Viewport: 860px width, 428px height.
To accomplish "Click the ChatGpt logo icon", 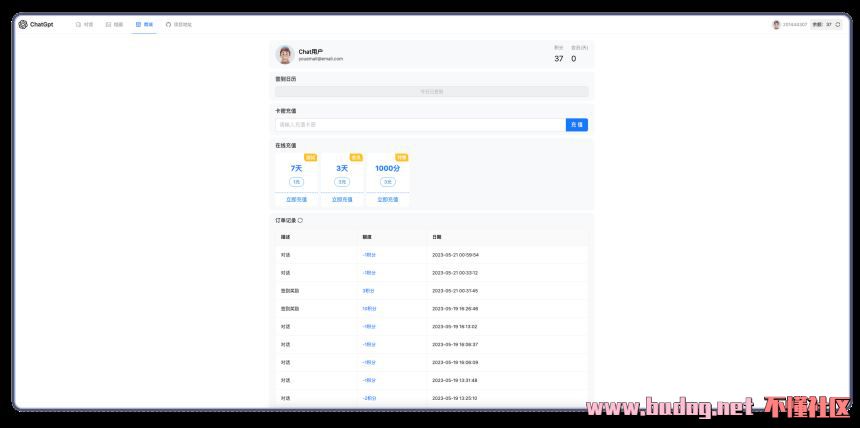I will pos(22,25).
